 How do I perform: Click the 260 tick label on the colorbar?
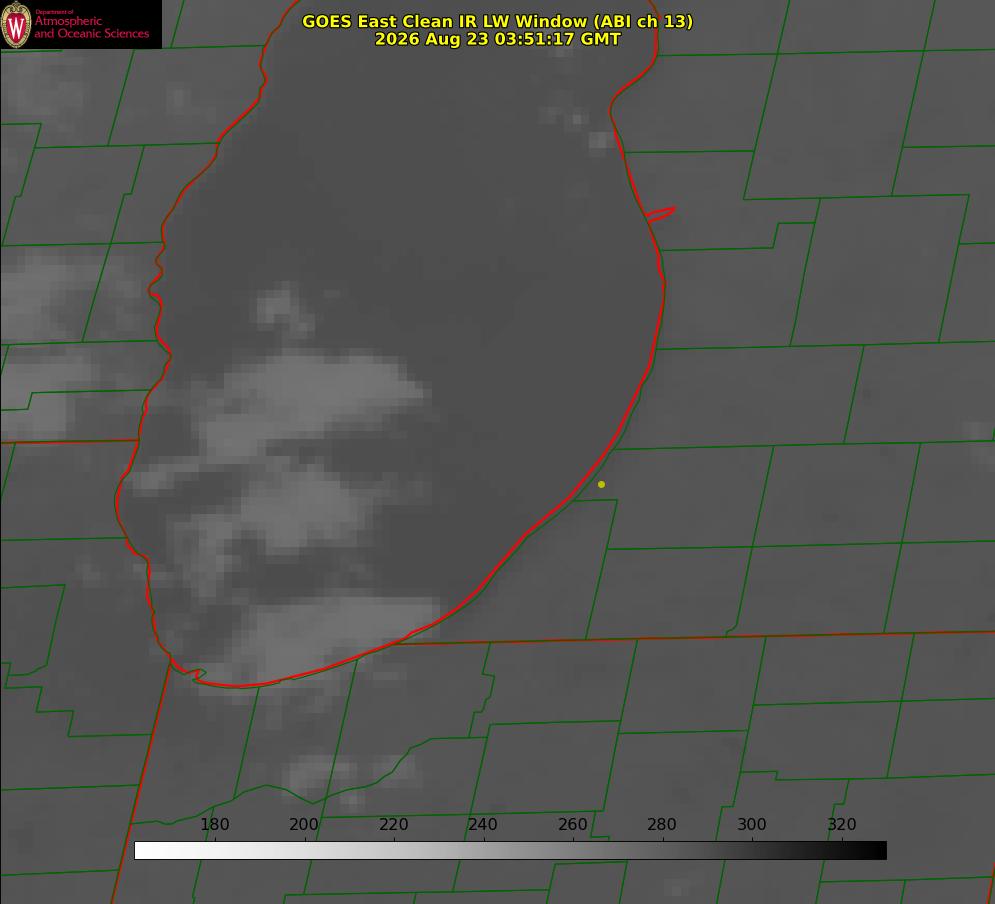coord(572,824)
